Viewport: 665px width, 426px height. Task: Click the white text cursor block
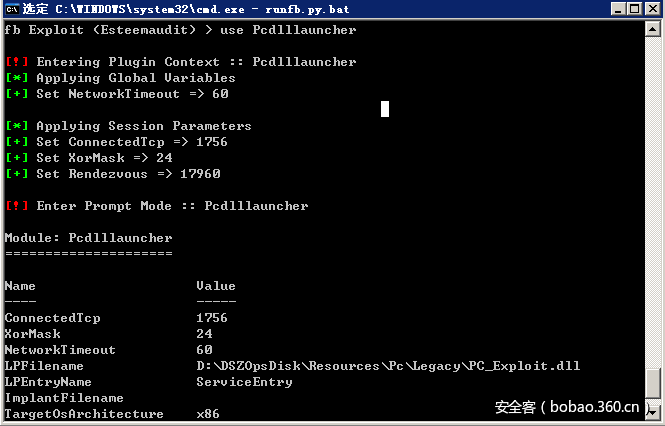(385, 109)
